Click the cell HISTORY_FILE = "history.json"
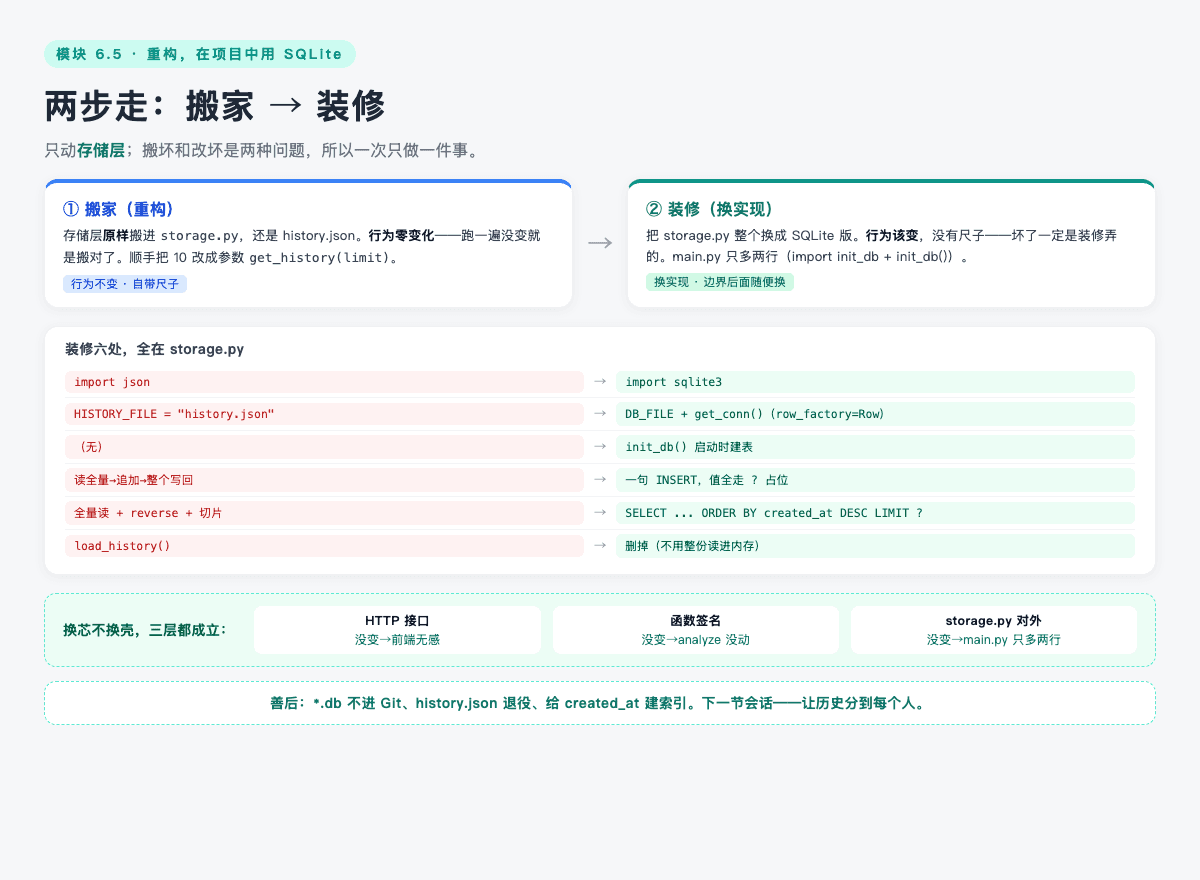The image size is (1200, 880). tap(324, 414)
